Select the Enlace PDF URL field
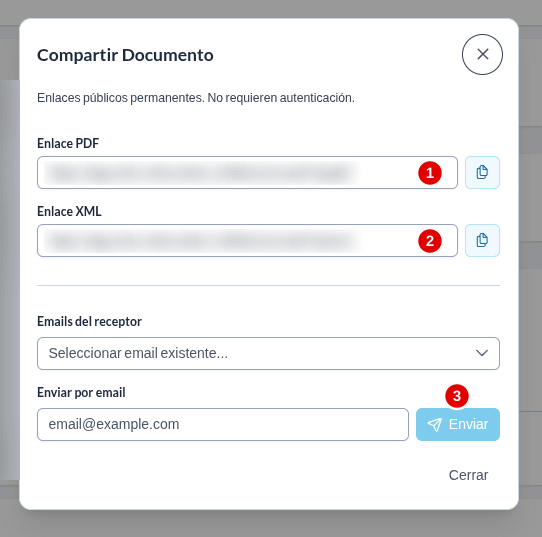 [x=247, y=172]
